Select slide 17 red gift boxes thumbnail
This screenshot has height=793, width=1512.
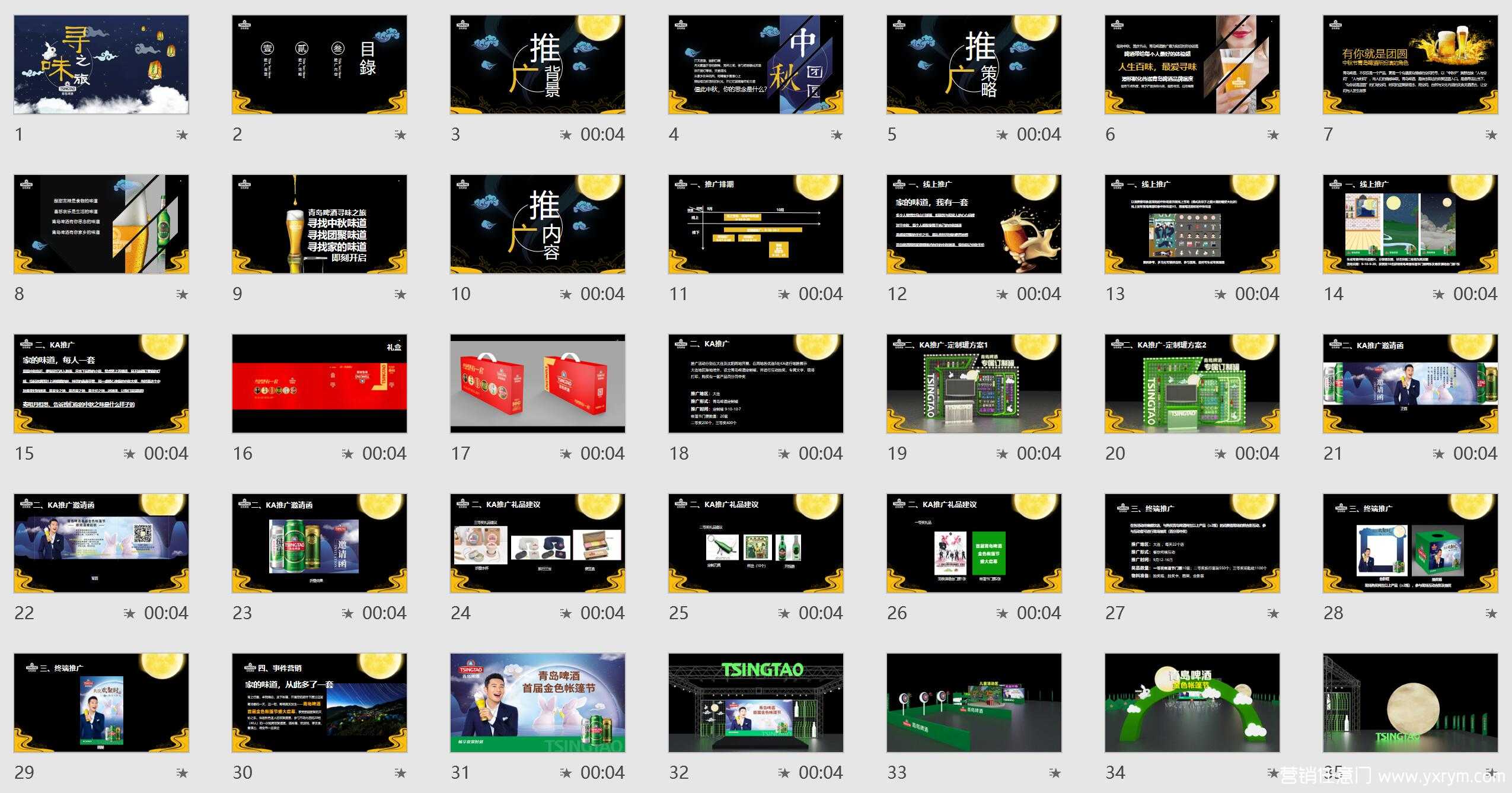538,384
